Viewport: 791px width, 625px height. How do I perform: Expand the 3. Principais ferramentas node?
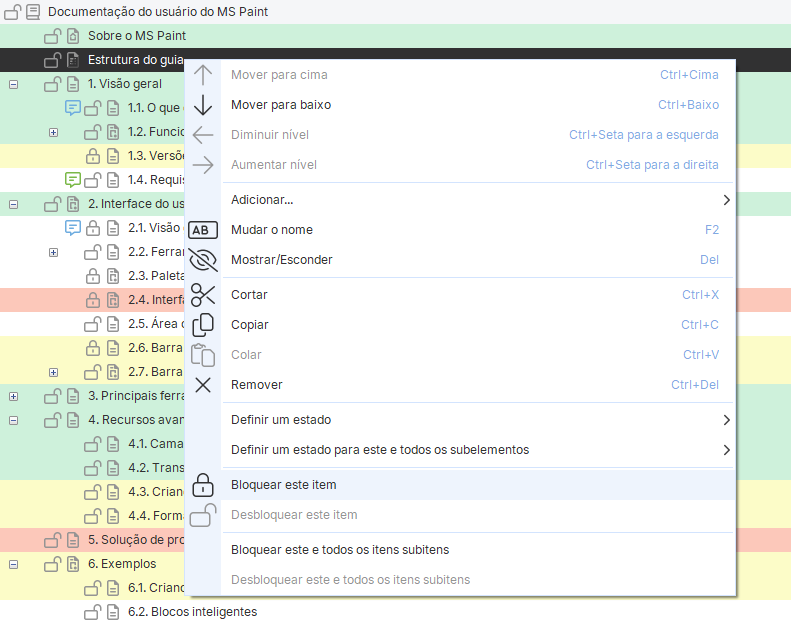[14, 396]
